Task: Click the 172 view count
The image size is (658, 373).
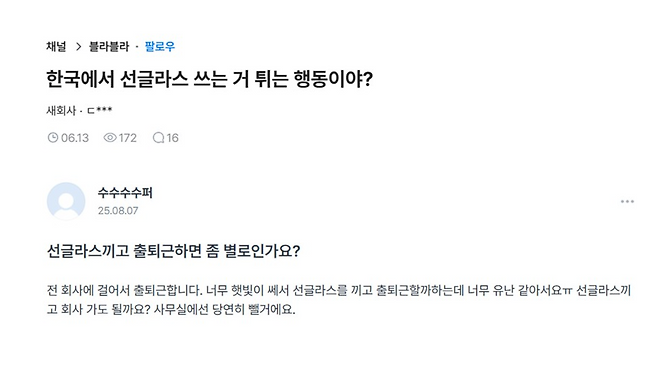Action: 128,138
